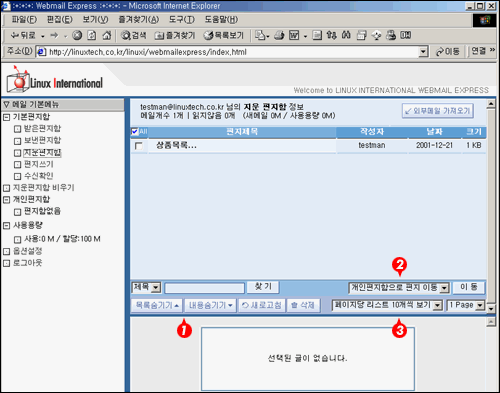Screen dimensions: 500x393
Task: Click the binoculars toolbar icon
Action: coord(346,35)
